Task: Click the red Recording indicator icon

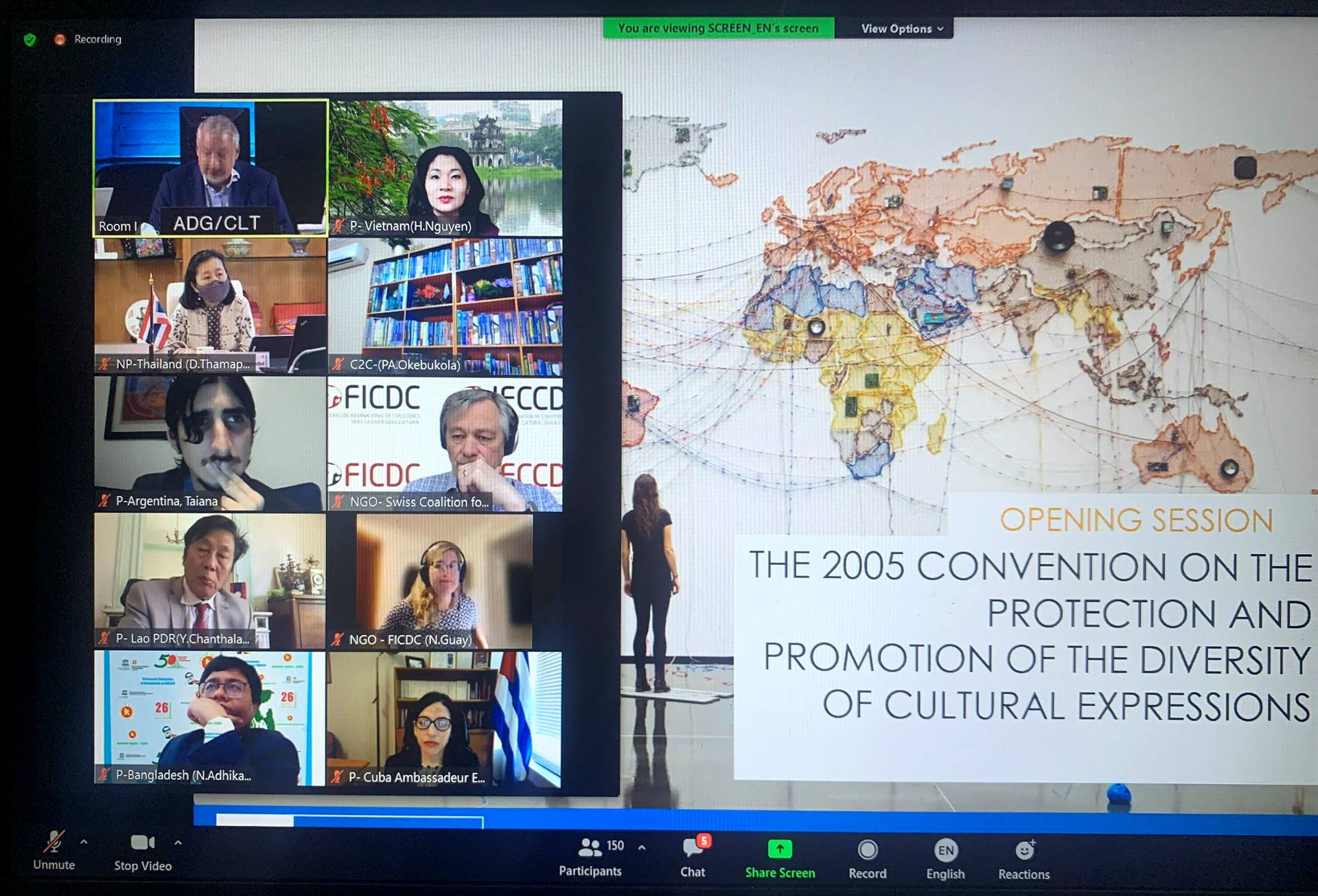Action: click(x=60, y=39)
